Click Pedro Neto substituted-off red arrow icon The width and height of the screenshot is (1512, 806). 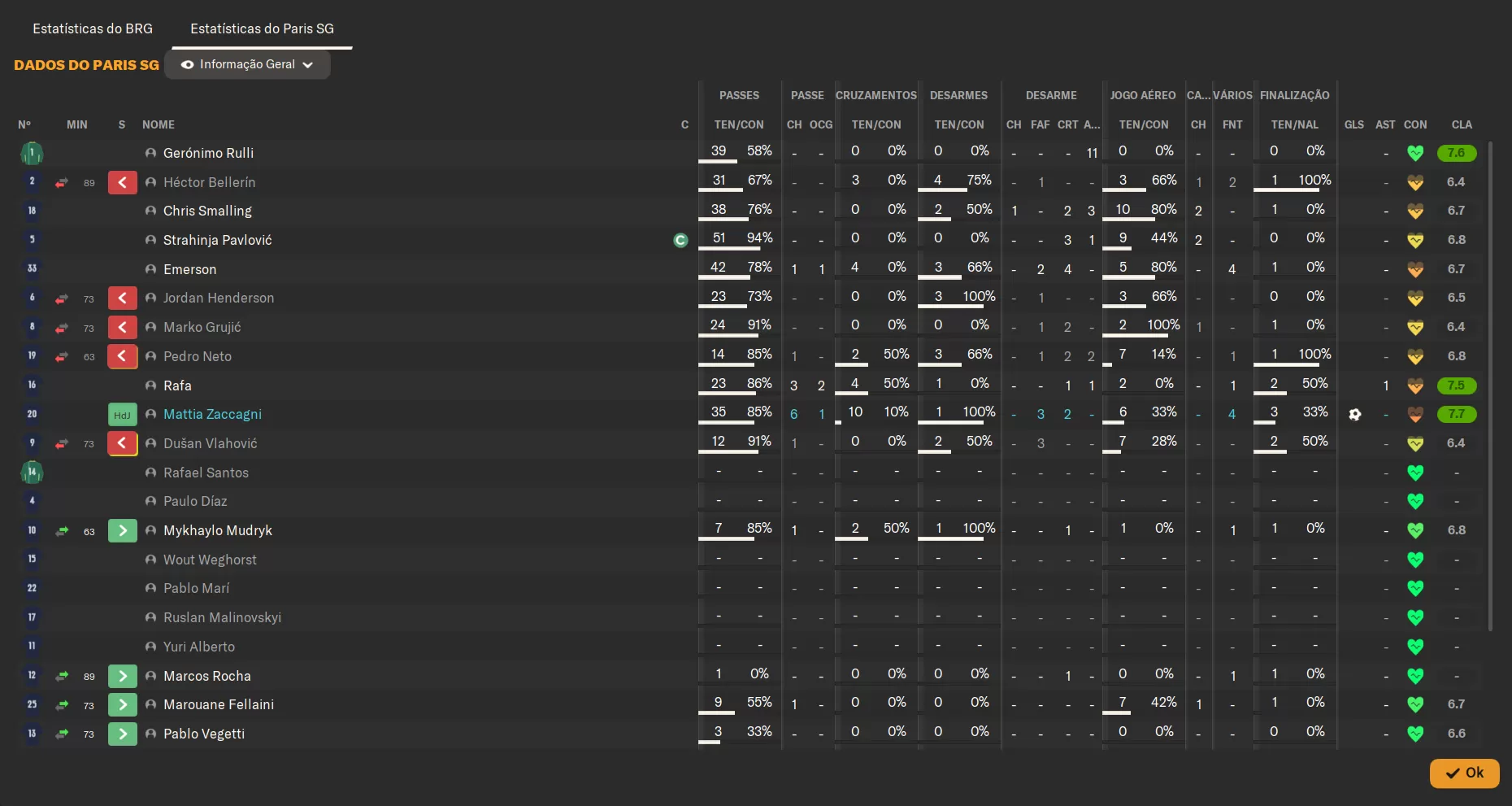click(x=123, y=356)
